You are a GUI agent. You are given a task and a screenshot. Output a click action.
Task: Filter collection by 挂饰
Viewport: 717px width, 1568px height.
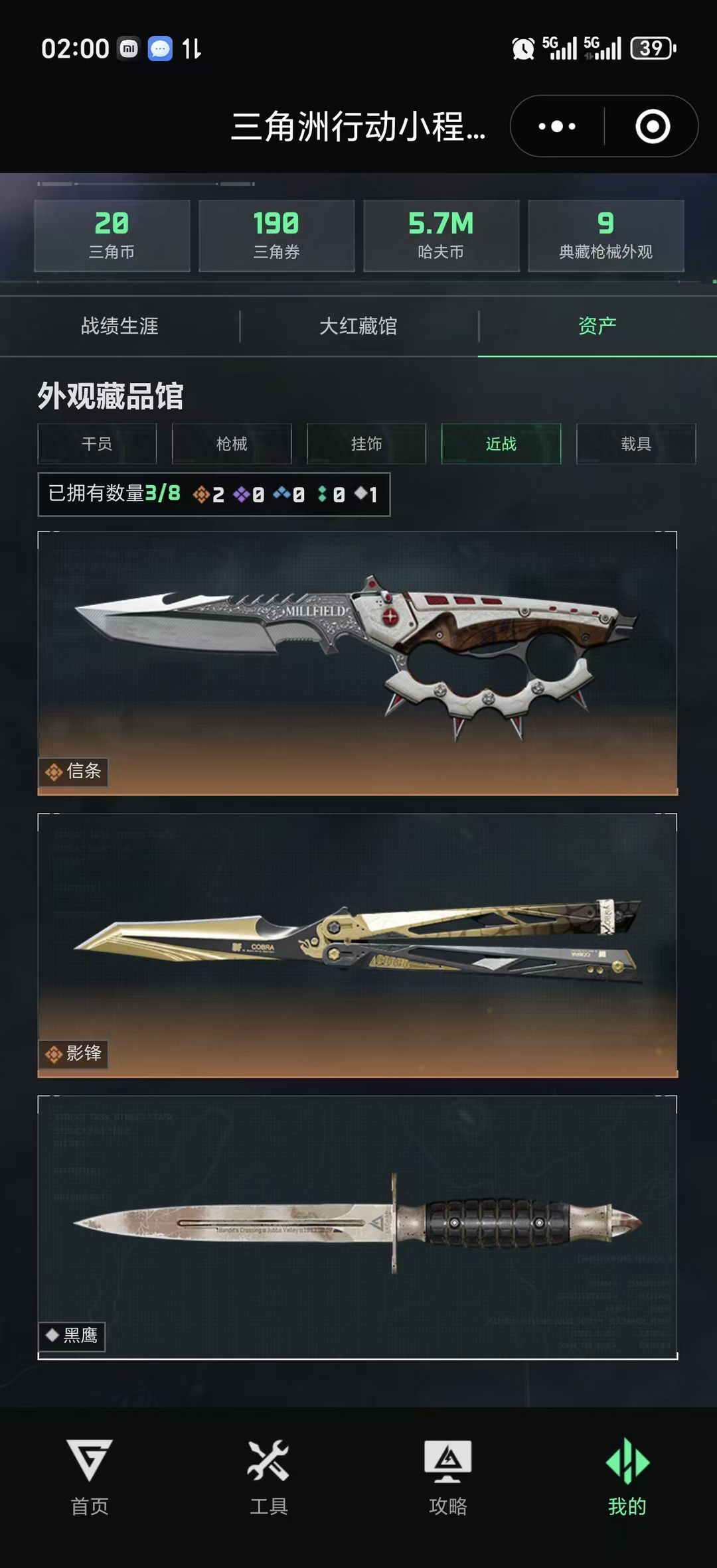point(366,443)
